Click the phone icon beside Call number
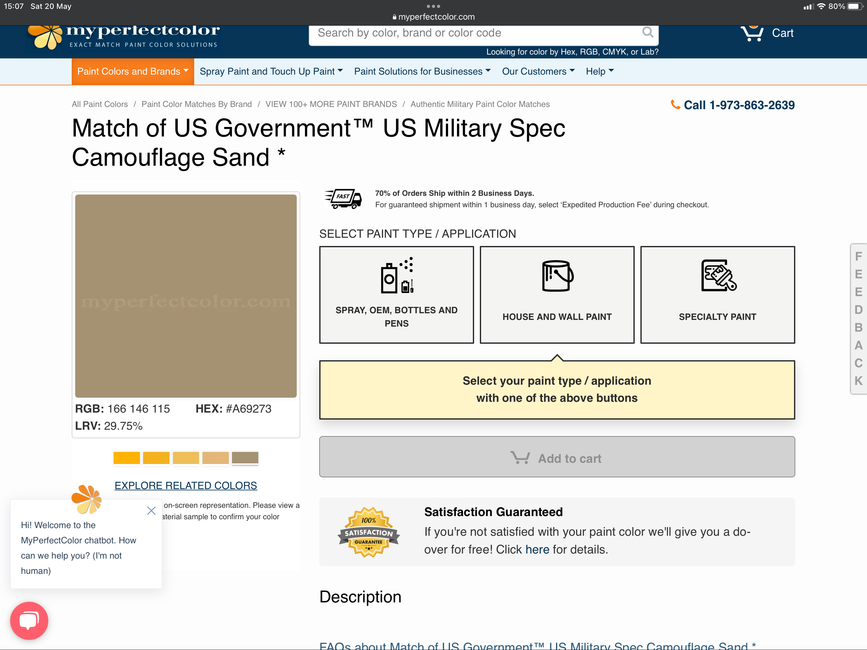 click(675, 104)
